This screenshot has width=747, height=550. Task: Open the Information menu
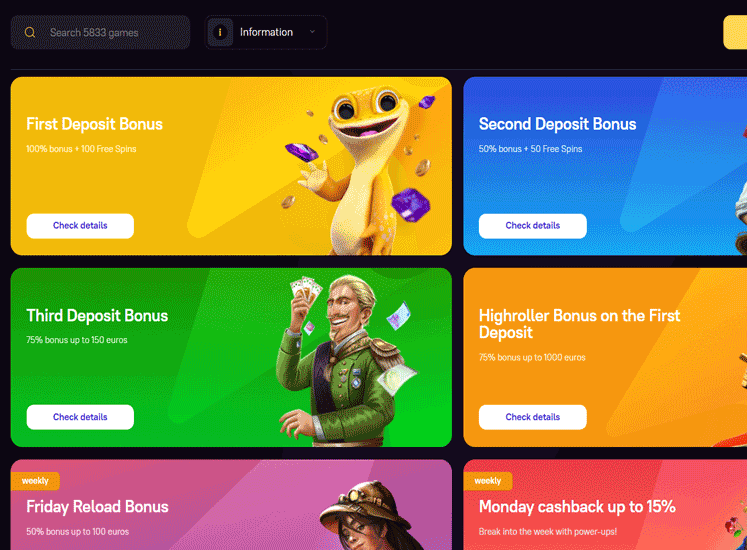pyautogui.click(x=266, y=32)
